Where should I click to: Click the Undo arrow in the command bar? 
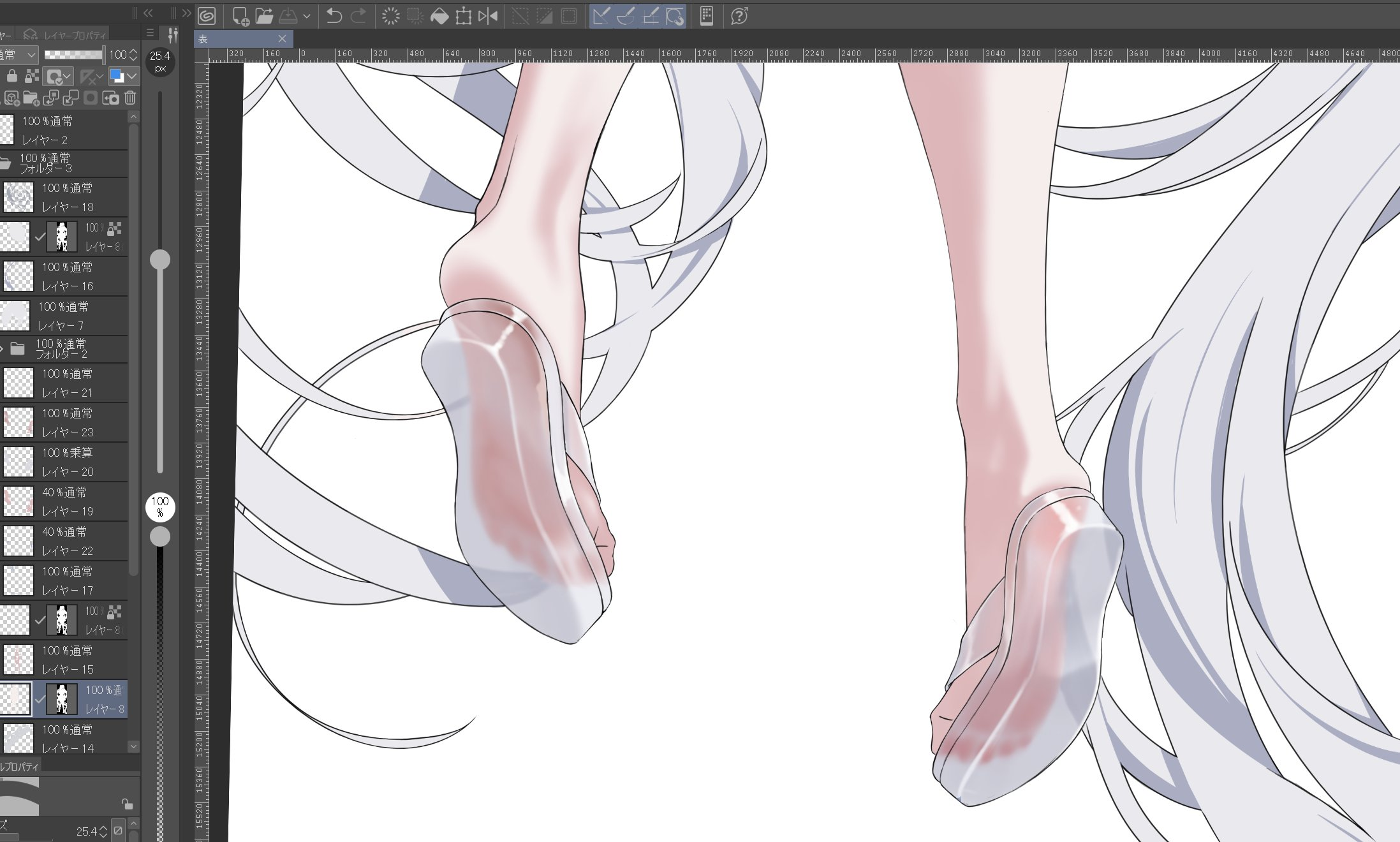coord(334,16)
